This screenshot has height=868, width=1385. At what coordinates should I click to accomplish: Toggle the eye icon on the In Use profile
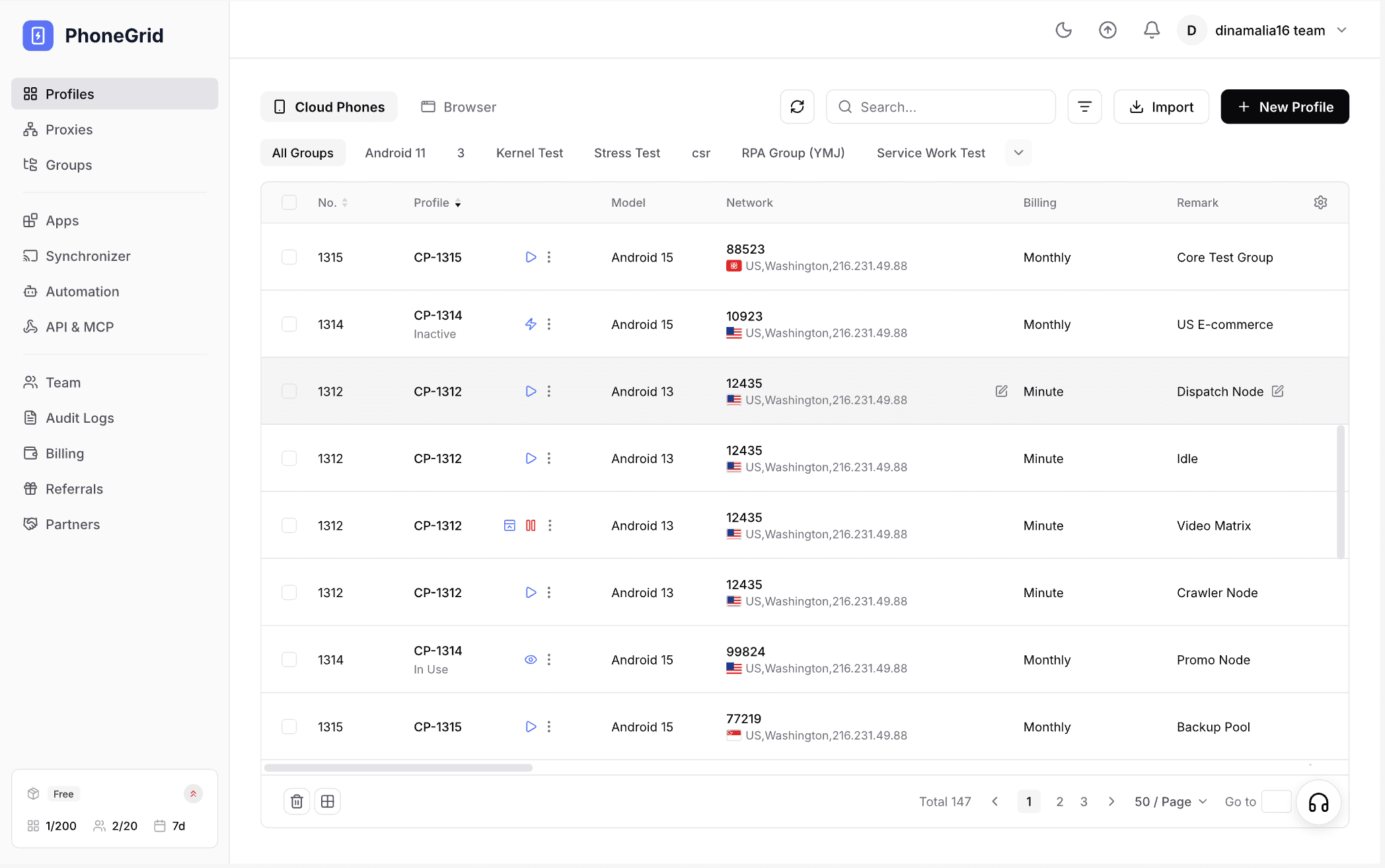pos(531,659)
